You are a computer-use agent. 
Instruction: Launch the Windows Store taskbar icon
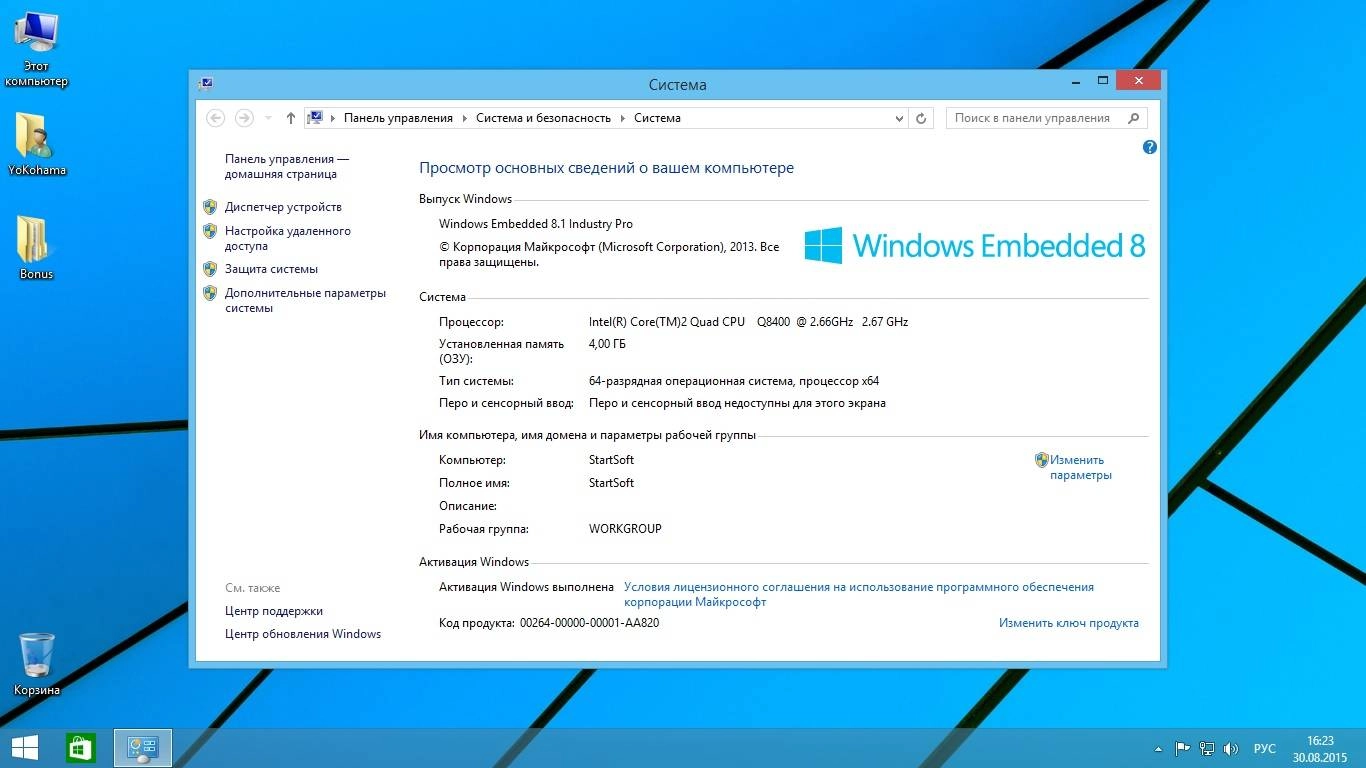(x=81, y=747)
